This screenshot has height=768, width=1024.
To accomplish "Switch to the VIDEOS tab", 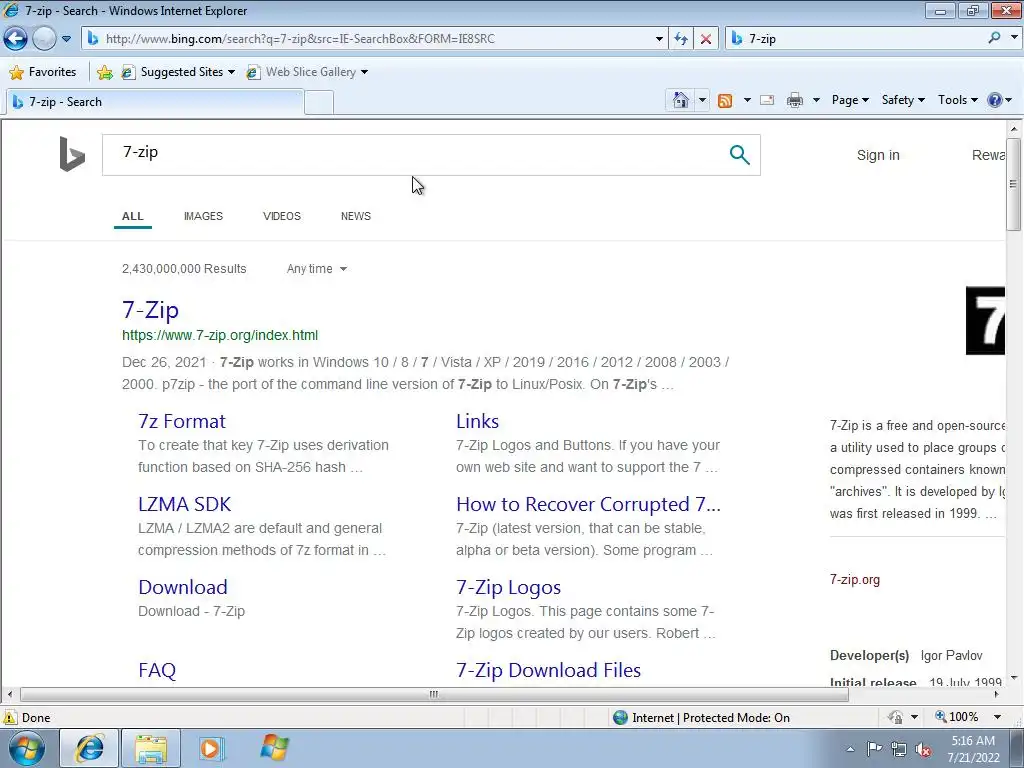I will [281, 216].
